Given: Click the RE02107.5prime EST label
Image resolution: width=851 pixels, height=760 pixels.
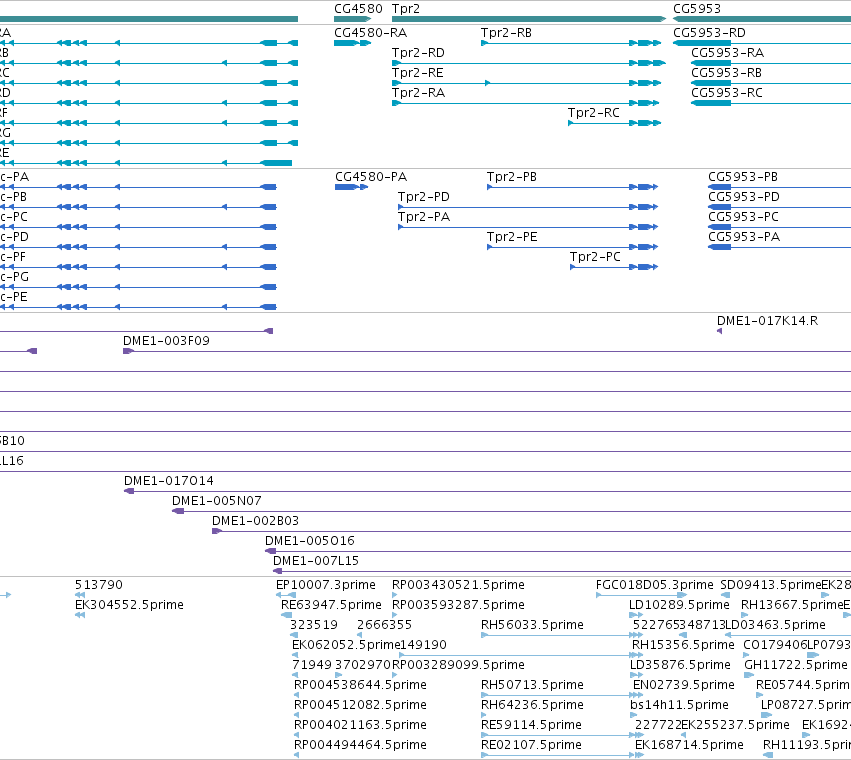Looking at the screenshot, I should pyautogui.click(x=531, y=745).
